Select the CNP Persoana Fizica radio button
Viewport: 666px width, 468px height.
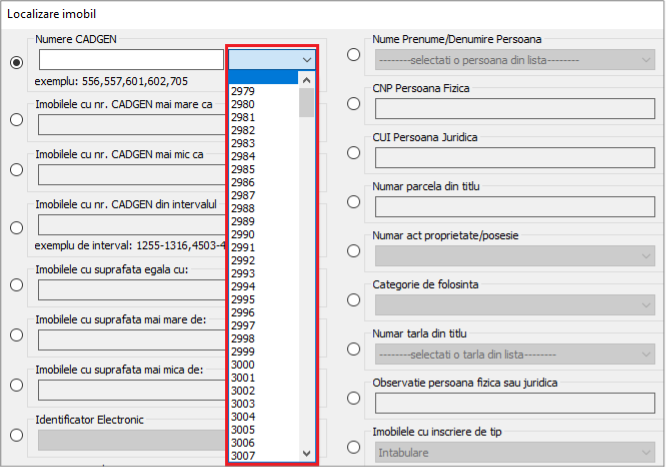click(x=353, y=104)
